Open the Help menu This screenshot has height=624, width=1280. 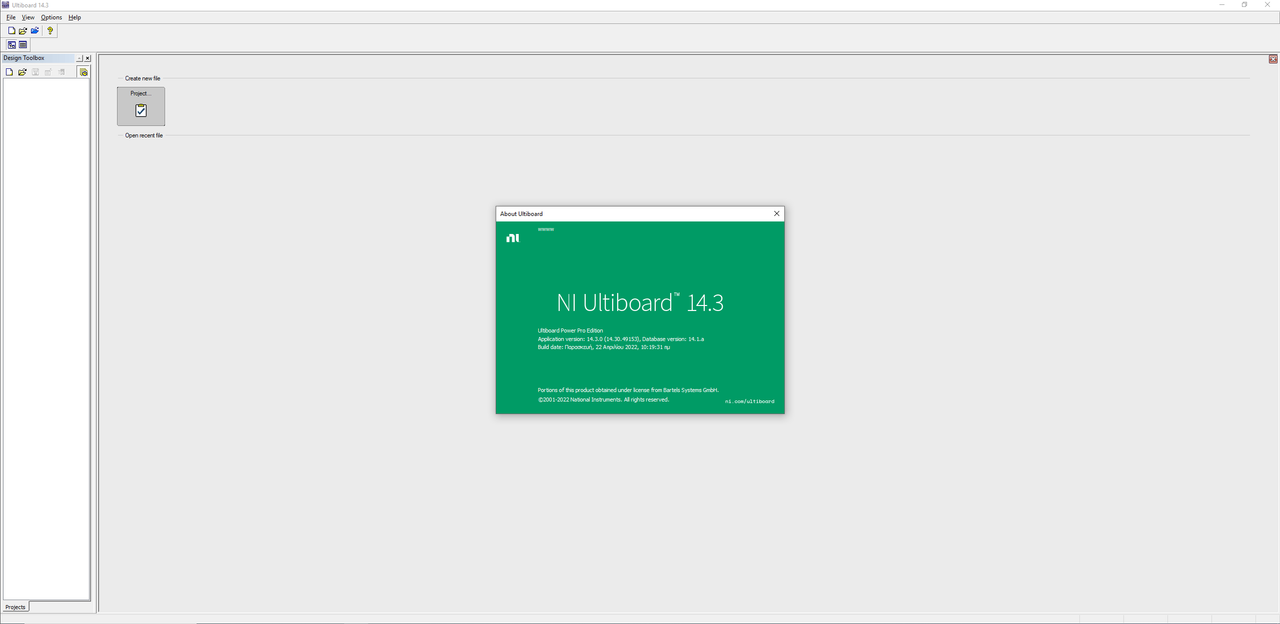(x=74, y=17)
